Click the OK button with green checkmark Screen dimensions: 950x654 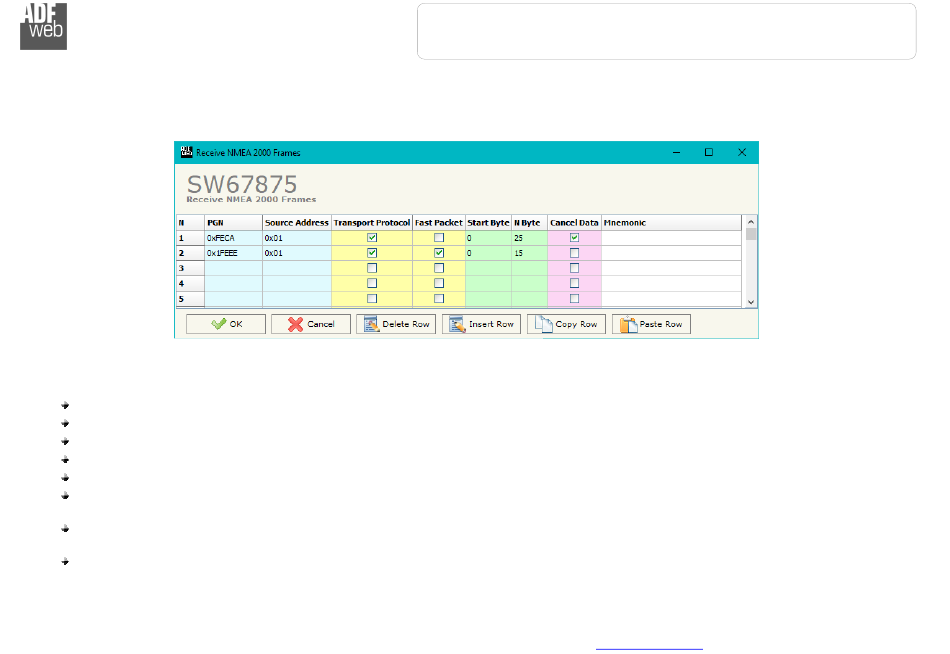point(226,324)
